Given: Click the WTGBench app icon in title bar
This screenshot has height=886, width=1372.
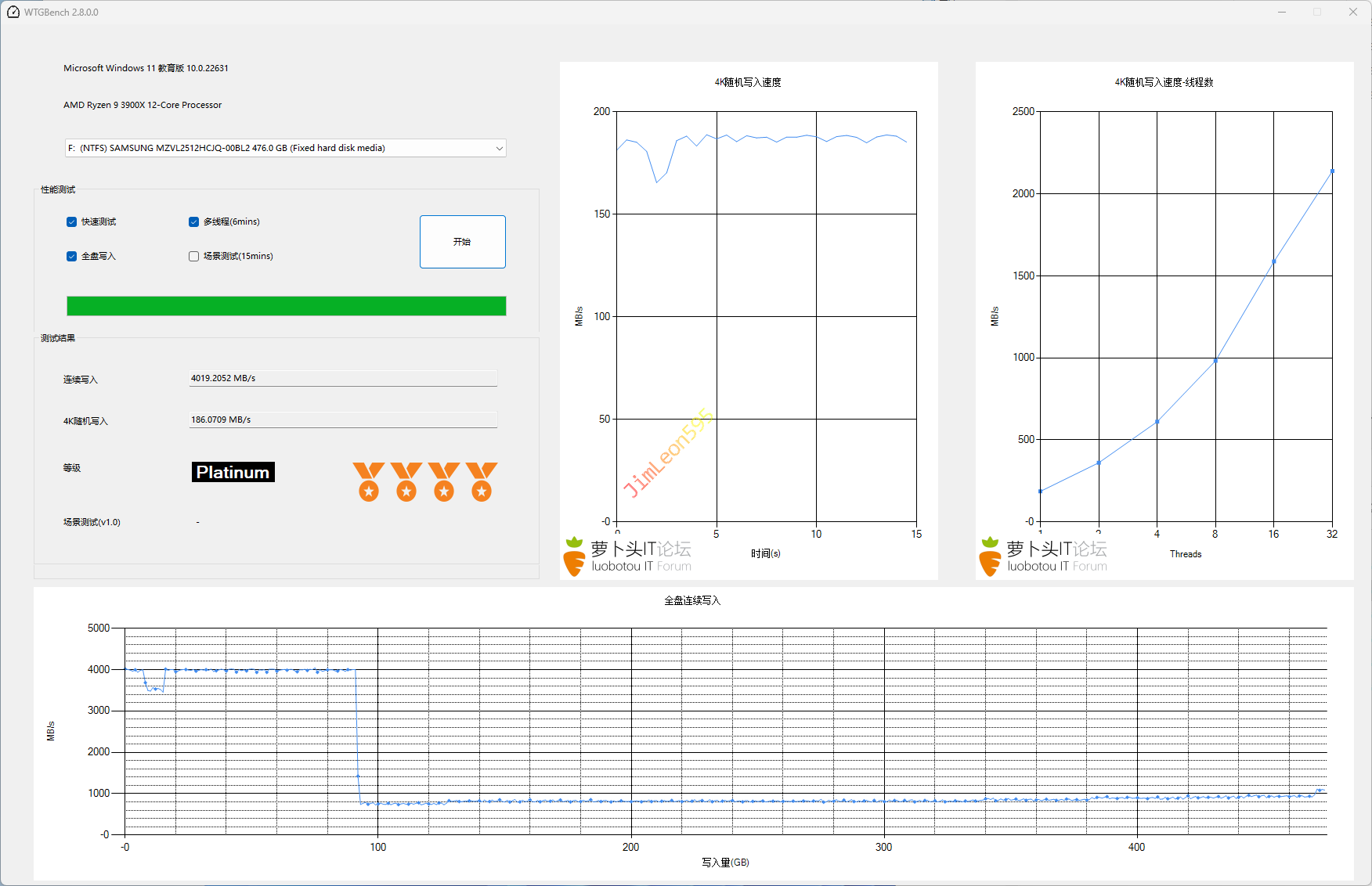Looking at the screenshot, I should (13, 12).
